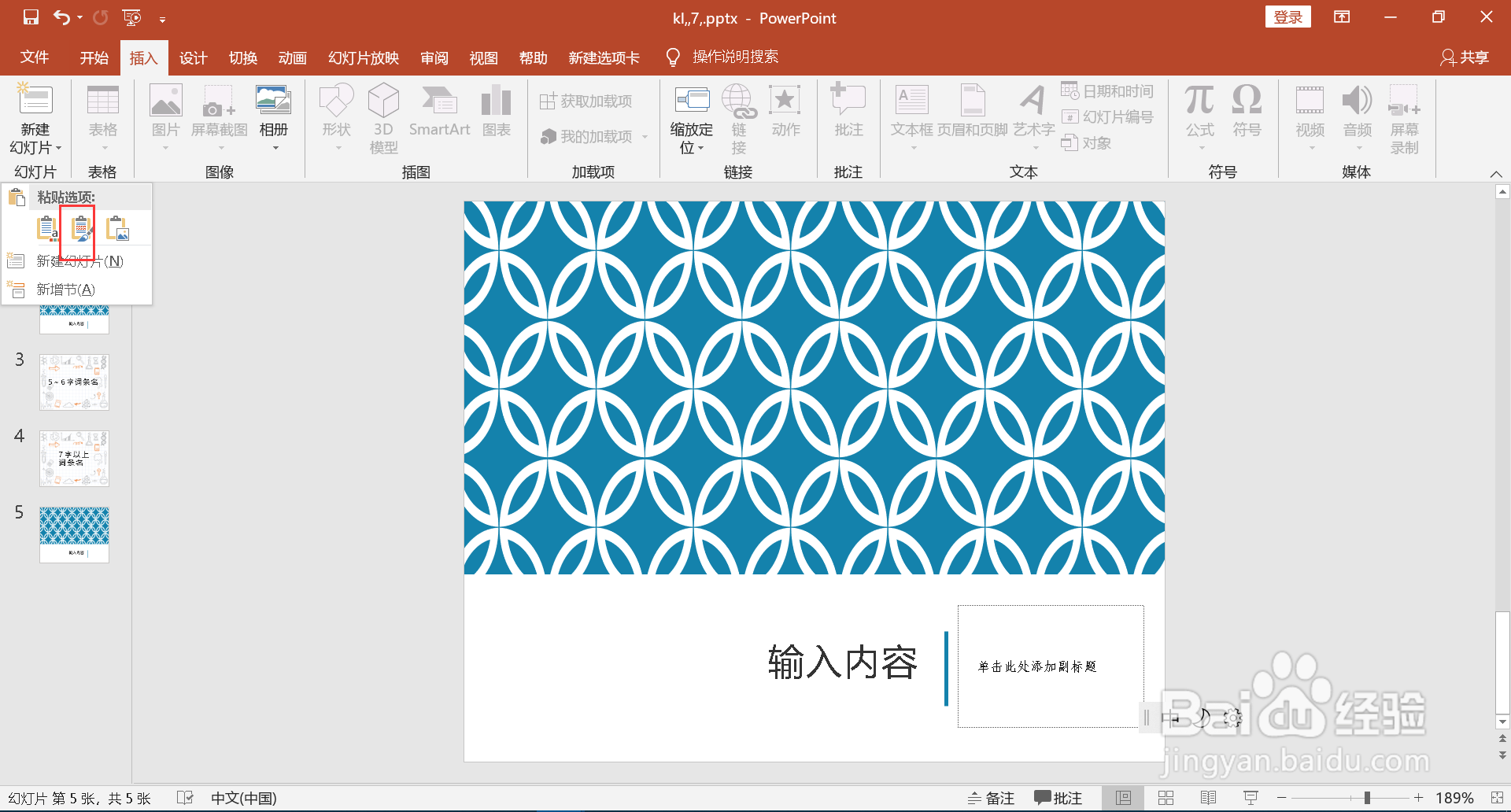The height and width of the screenshot is (812, 1511).
Task: Open the File (文件) tab
Action: [x=35, y=57]
